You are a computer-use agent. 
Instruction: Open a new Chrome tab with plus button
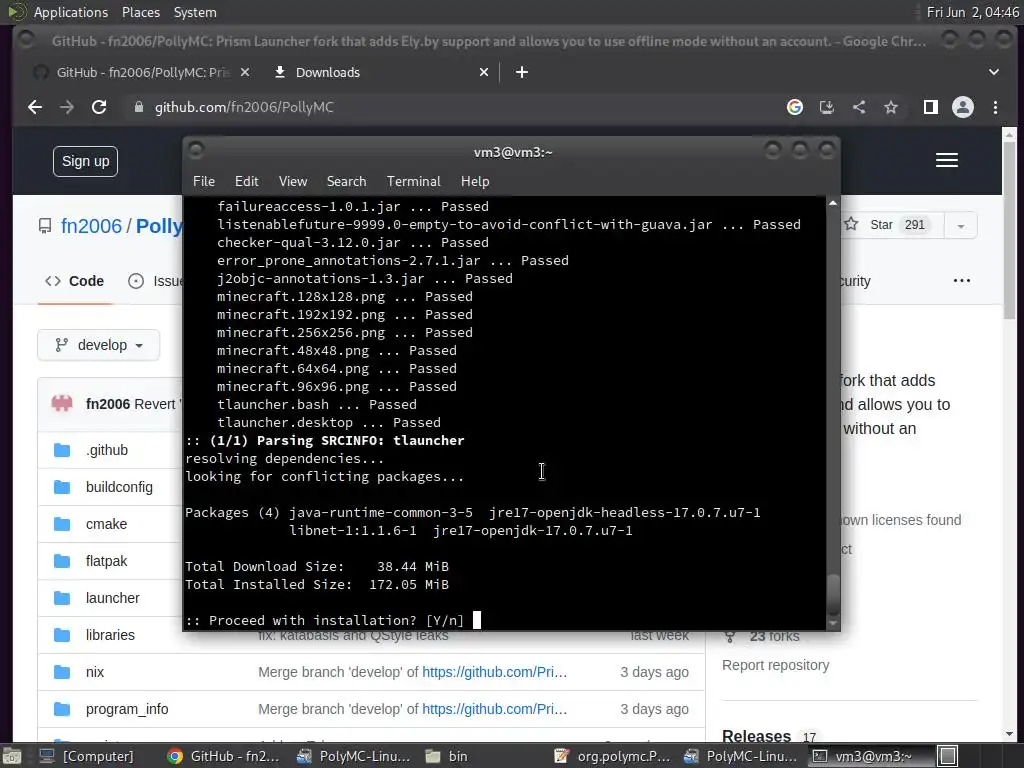tap(522, 72)
